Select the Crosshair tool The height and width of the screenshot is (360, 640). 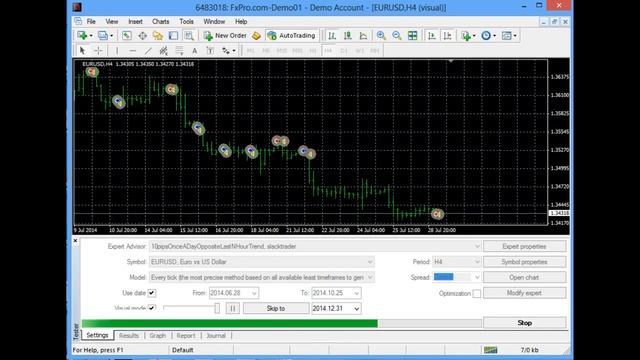pos(98,51)
